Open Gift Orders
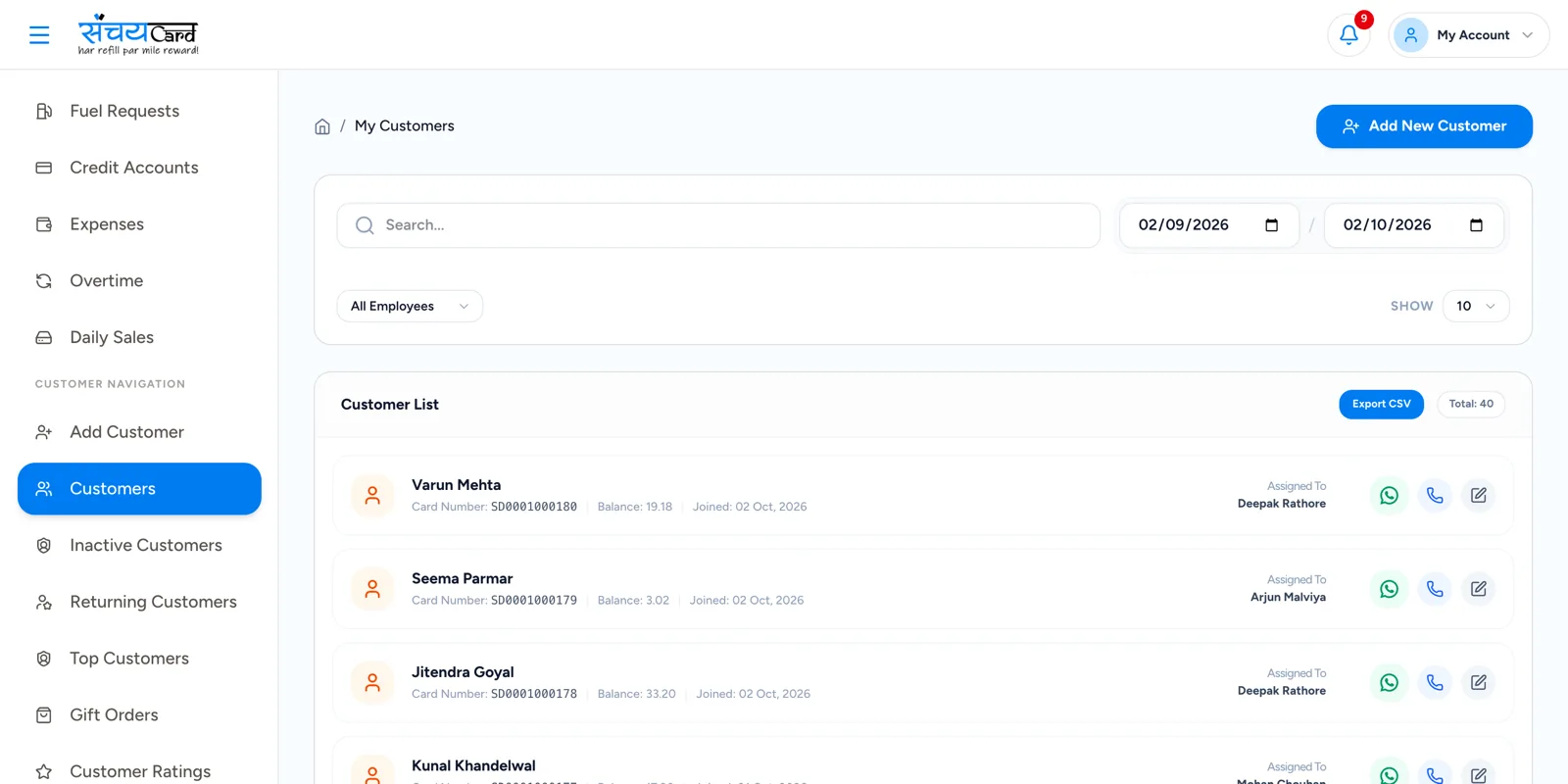1568x784 pixels. tap(139, 715)
